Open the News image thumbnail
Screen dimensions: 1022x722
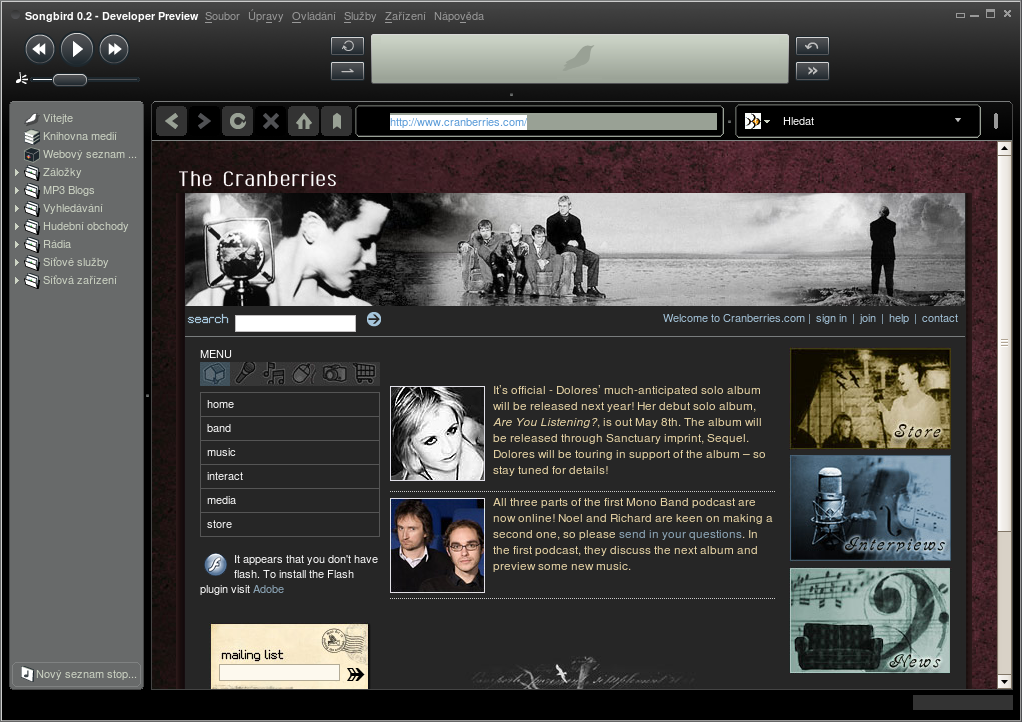point(870,620)
